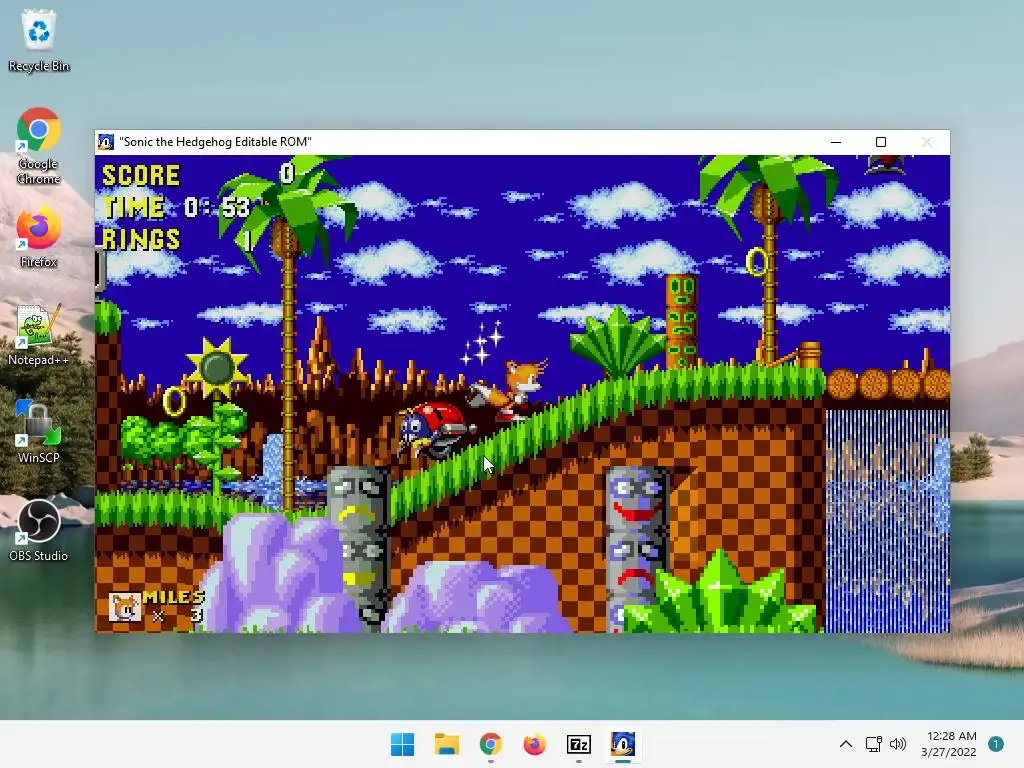The width and height of the screenshot is (1024, 768).
Task: Click the MILES lives counter portrait
Action: point(124,608)
